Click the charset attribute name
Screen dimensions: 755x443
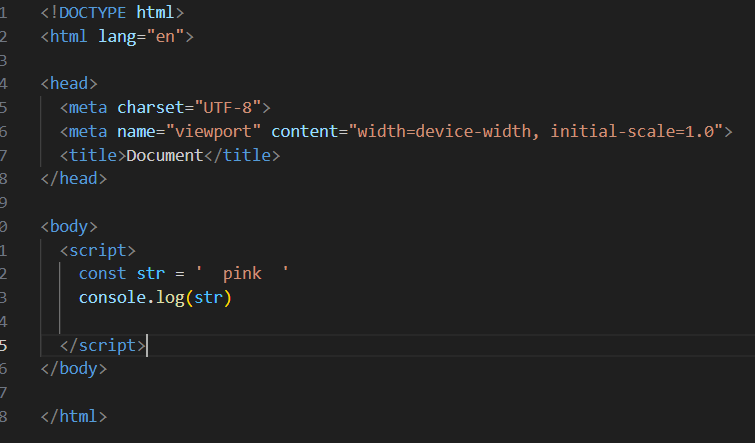(x=151, y=107)
